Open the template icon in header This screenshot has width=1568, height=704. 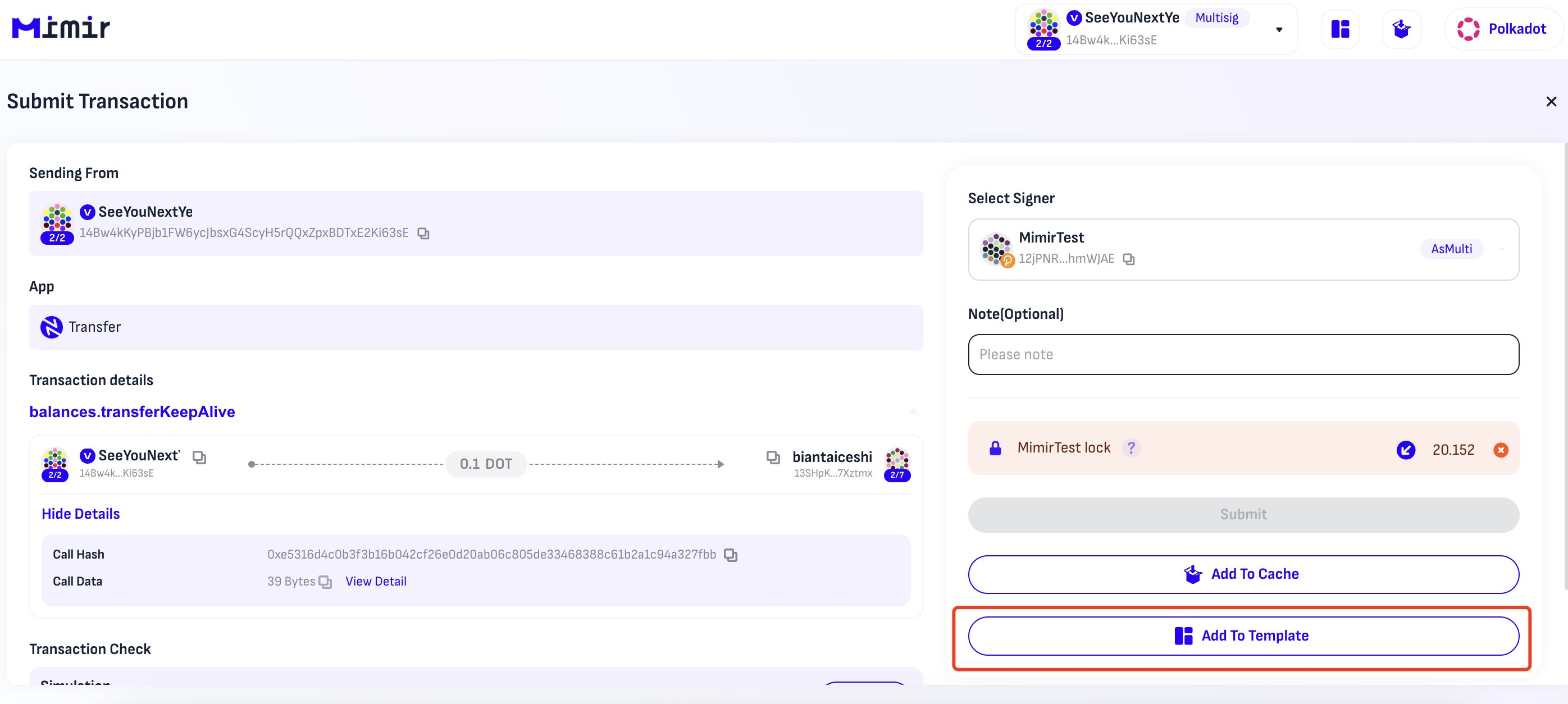(x=1340, y=29)
